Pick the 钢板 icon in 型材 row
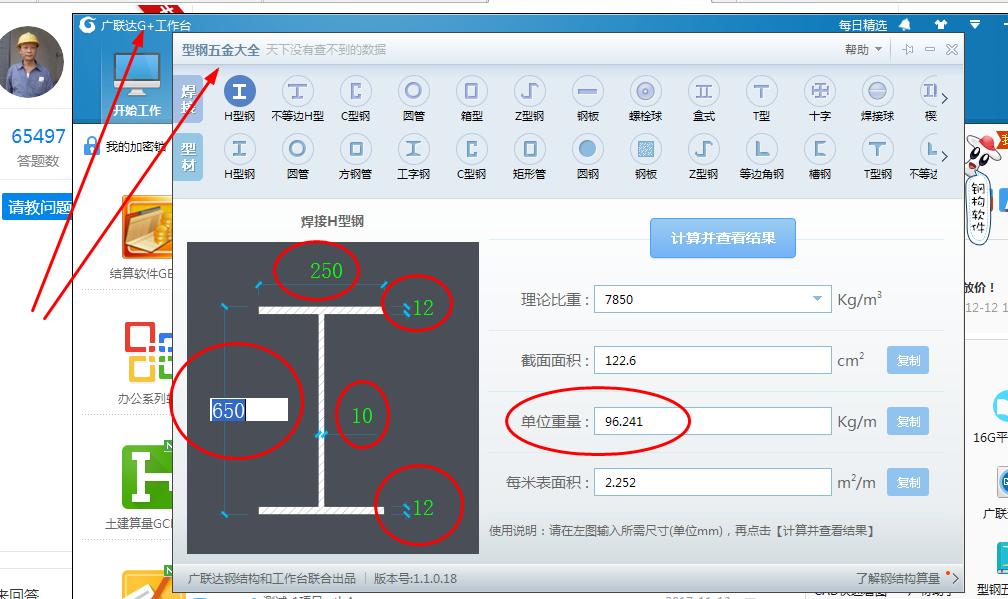The width and height of the screenshot is (1008, 599). [645, 149]
